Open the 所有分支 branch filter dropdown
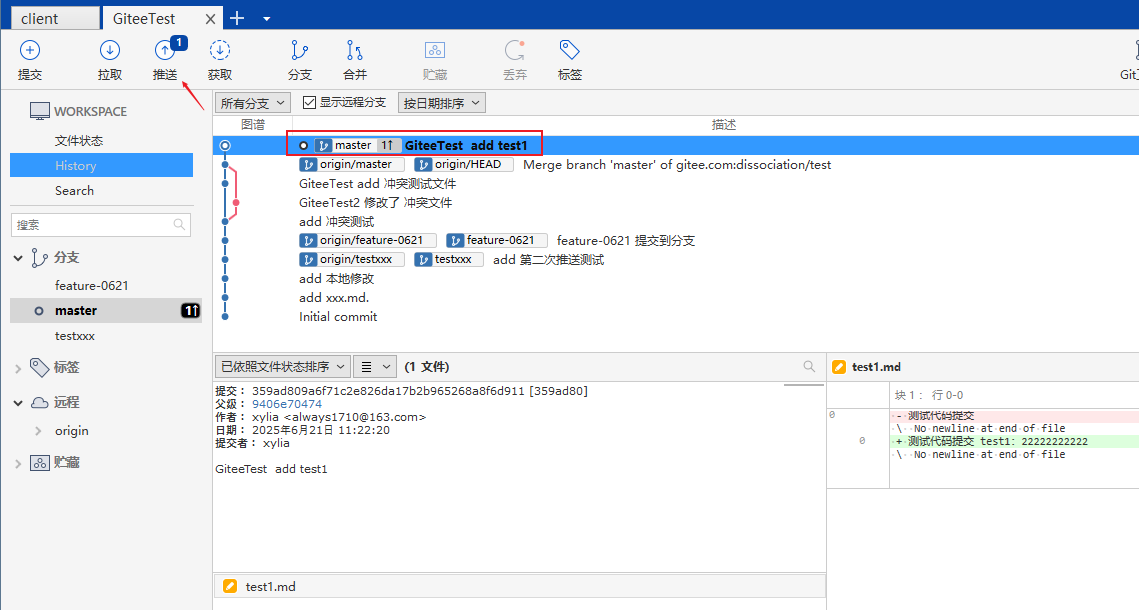Image resolution: width=1139 pixels, height=610 pixels. [253, 102]
